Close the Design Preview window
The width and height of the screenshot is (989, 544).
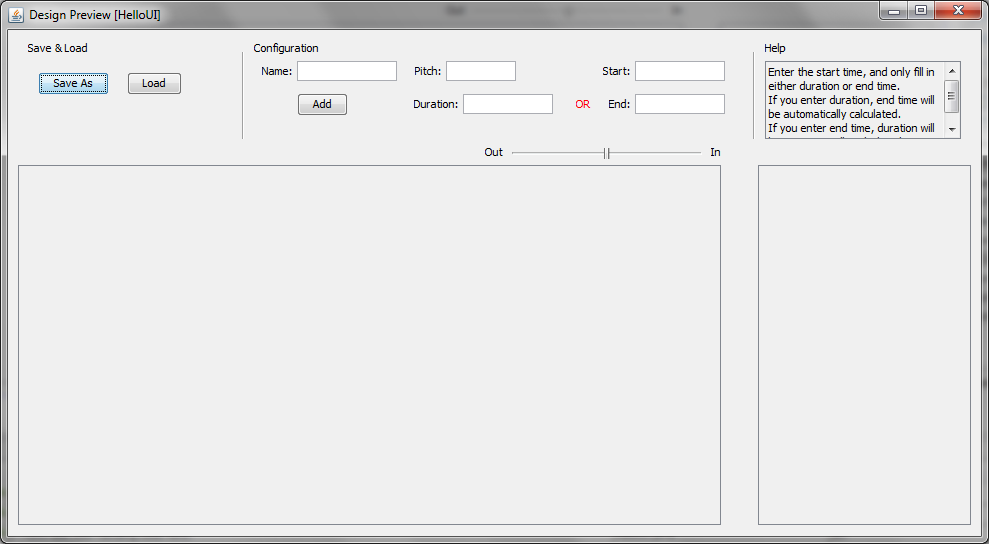click(958, 11)
